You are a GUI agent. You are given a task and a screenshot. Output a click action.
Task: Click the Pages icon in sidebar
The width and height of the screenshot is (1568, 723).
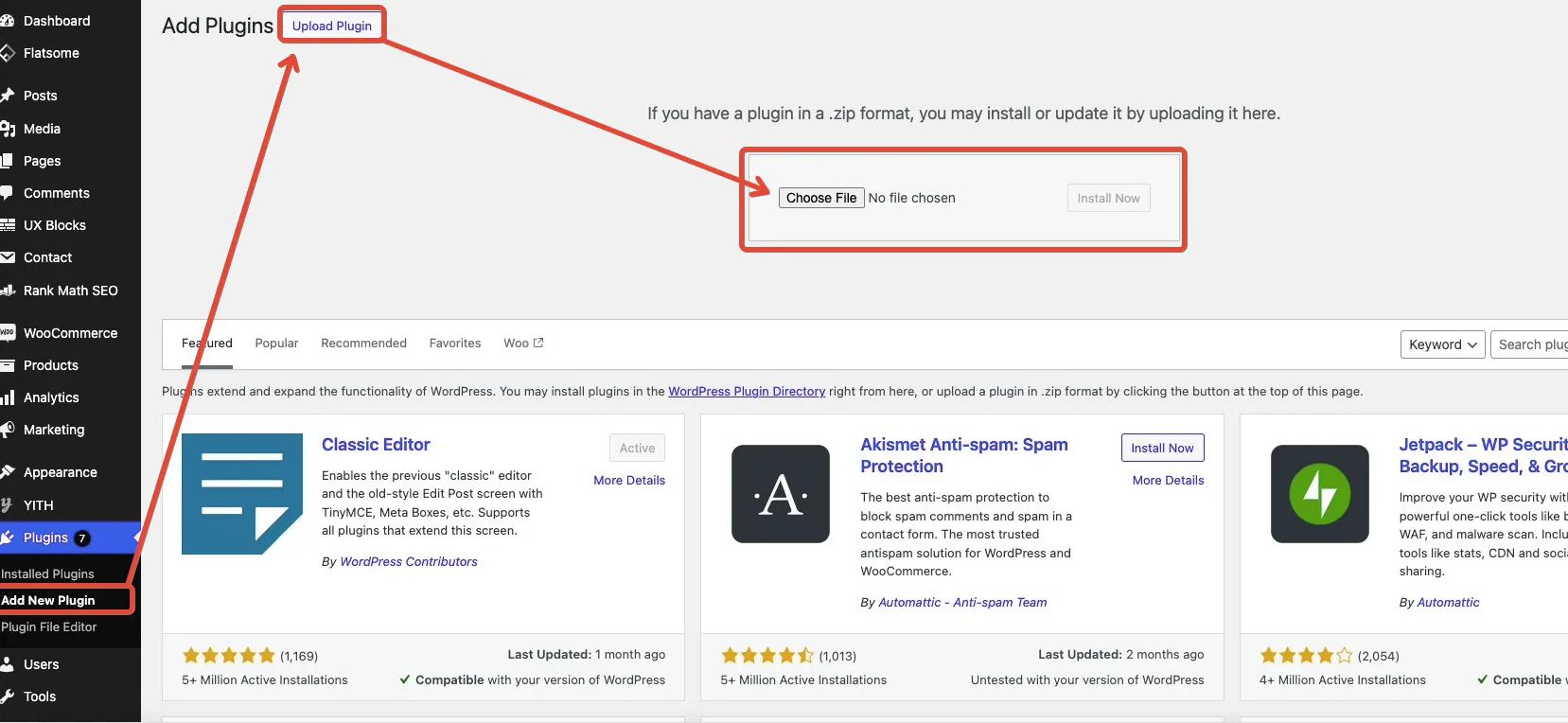pos(7,161)
